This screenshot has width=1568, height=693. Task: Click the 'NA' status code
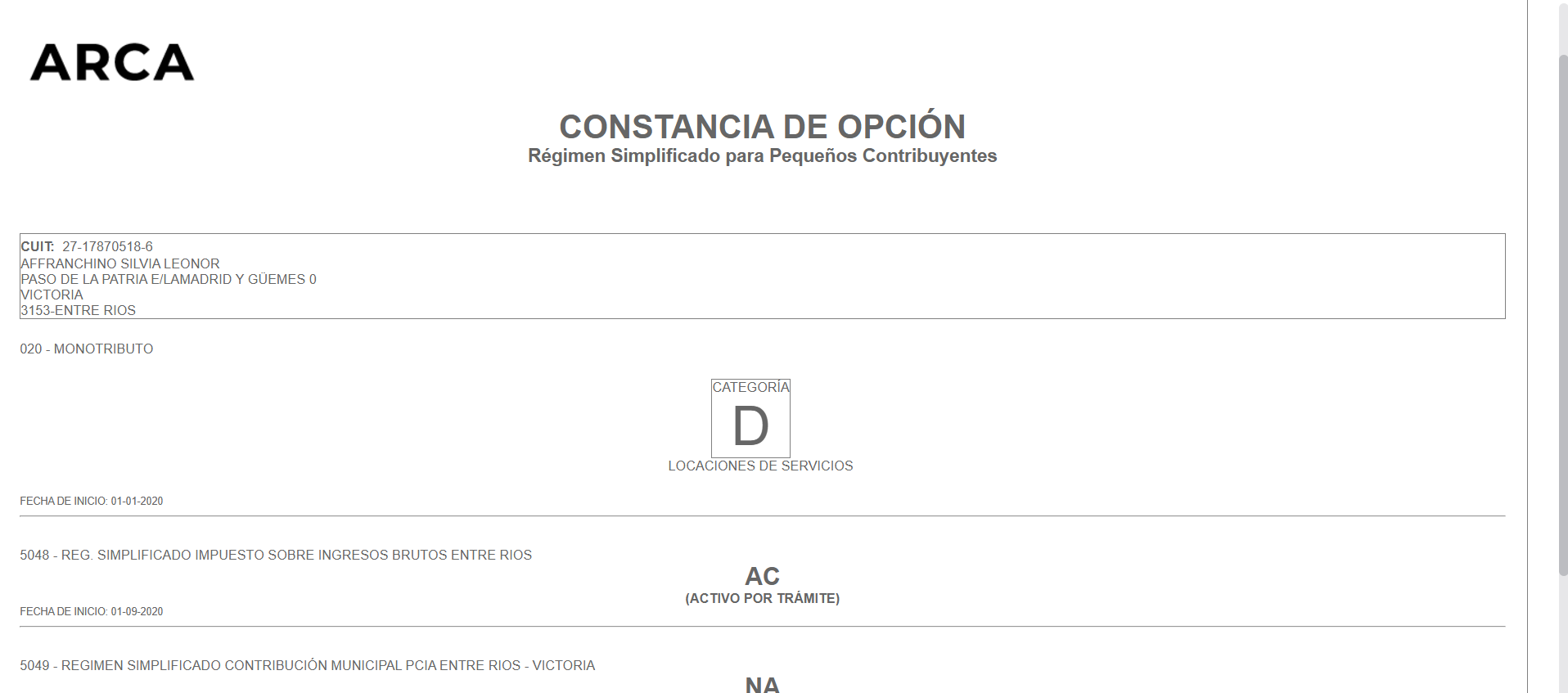coord(762,684)
